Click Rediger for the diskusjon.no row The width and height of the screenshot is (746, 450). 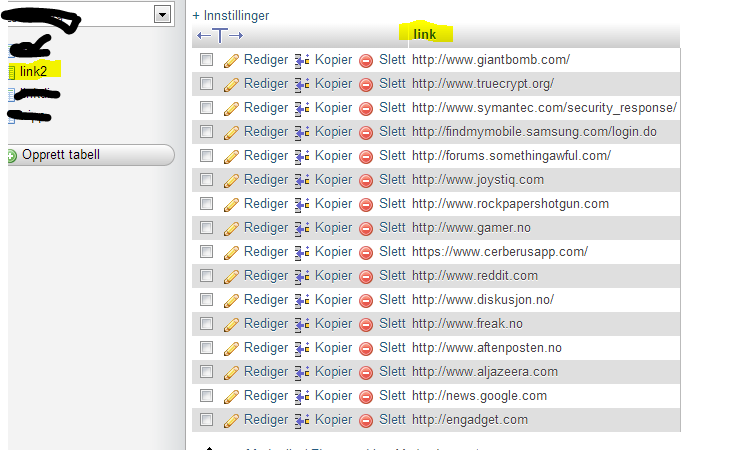[266, 300]
